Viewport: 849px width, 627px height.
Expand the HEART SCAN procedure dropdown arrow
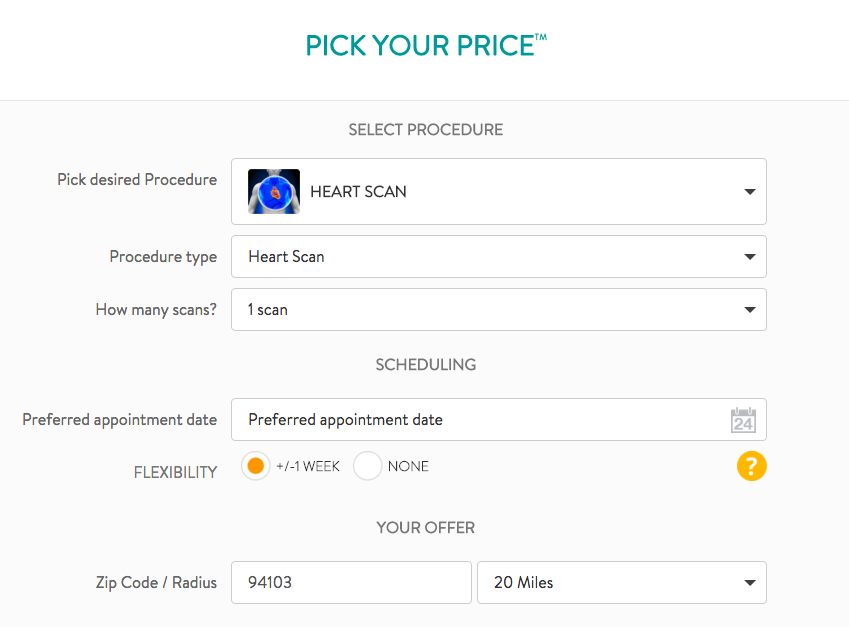point(750,192)
